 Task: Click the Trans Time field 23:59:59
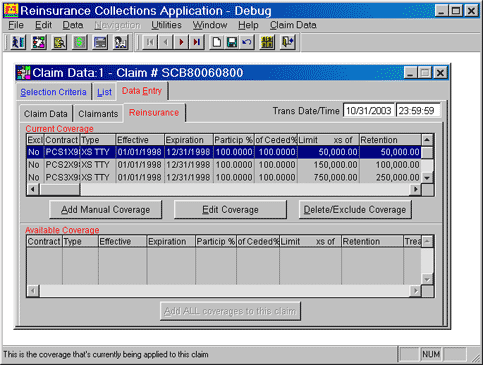(418, 111)
